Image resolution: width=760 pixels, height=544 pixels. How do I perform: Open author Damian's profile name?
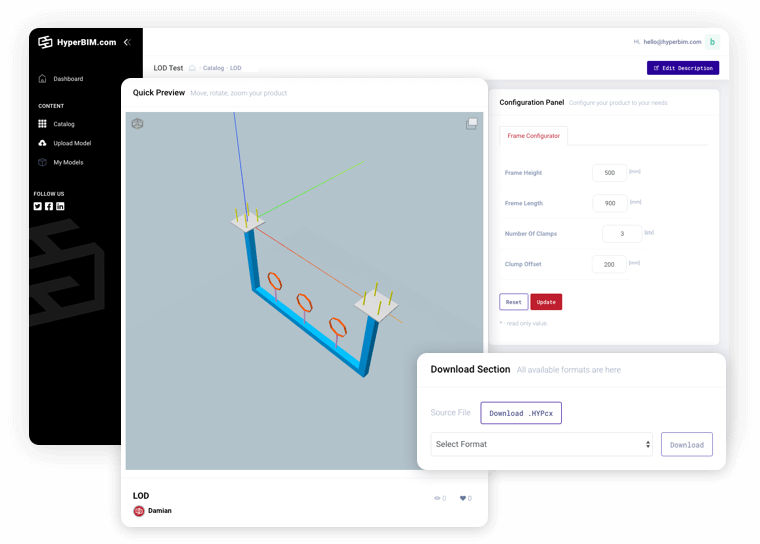(x=159, y=511)
